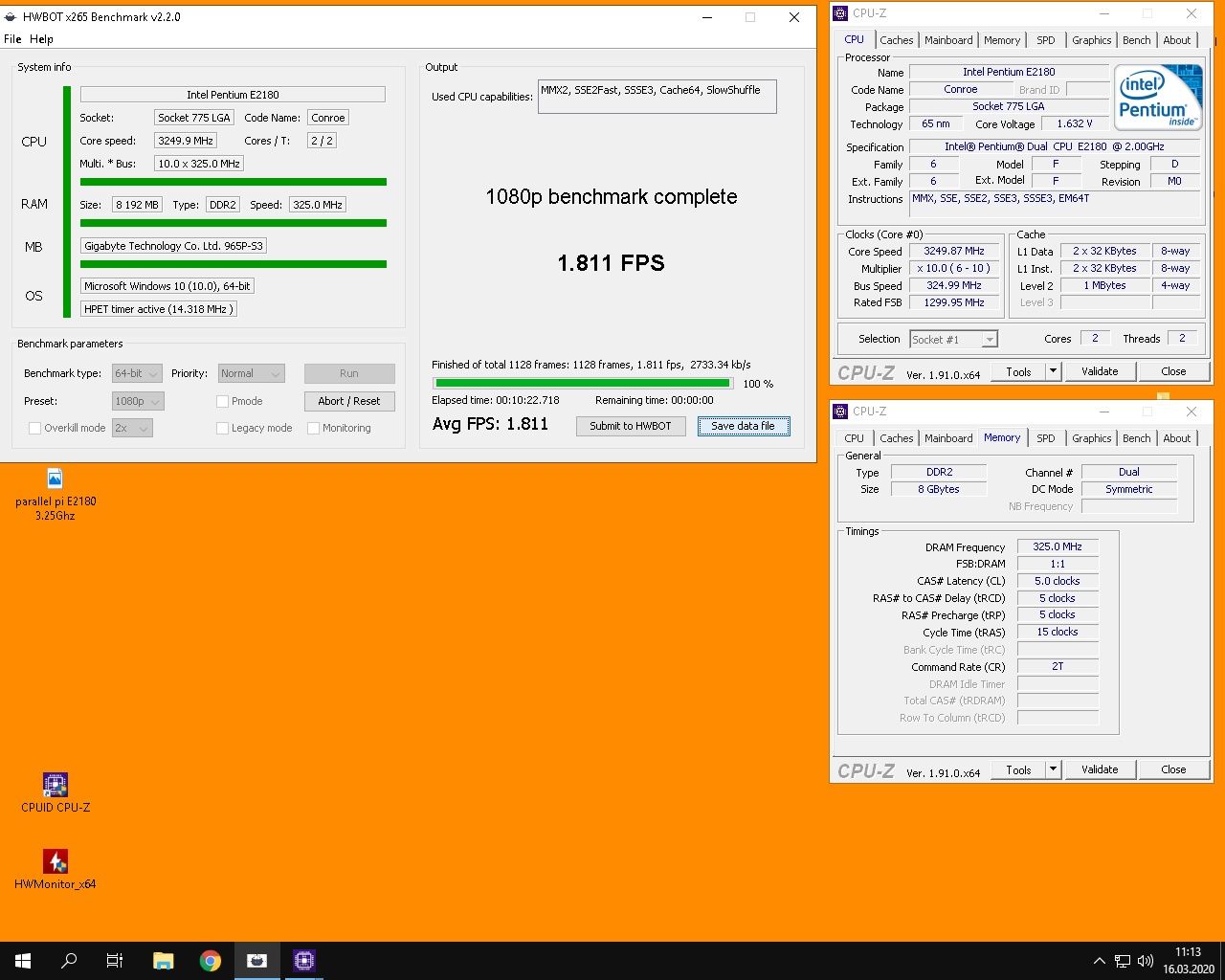Open About tab in top CPU-Z

tap(1177, 40)
